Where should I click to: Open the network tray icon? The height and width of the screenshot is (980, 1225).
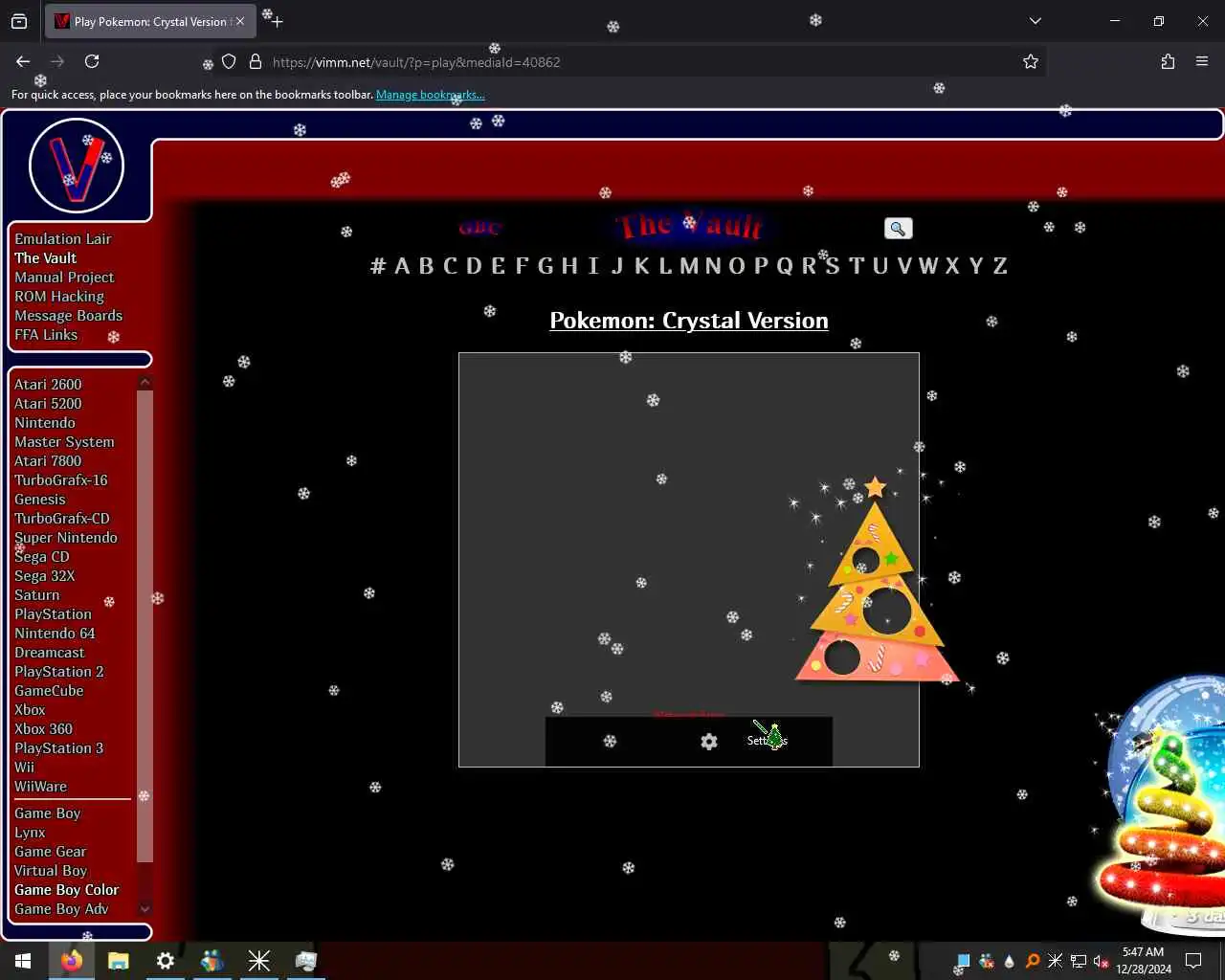point(1079,961)
